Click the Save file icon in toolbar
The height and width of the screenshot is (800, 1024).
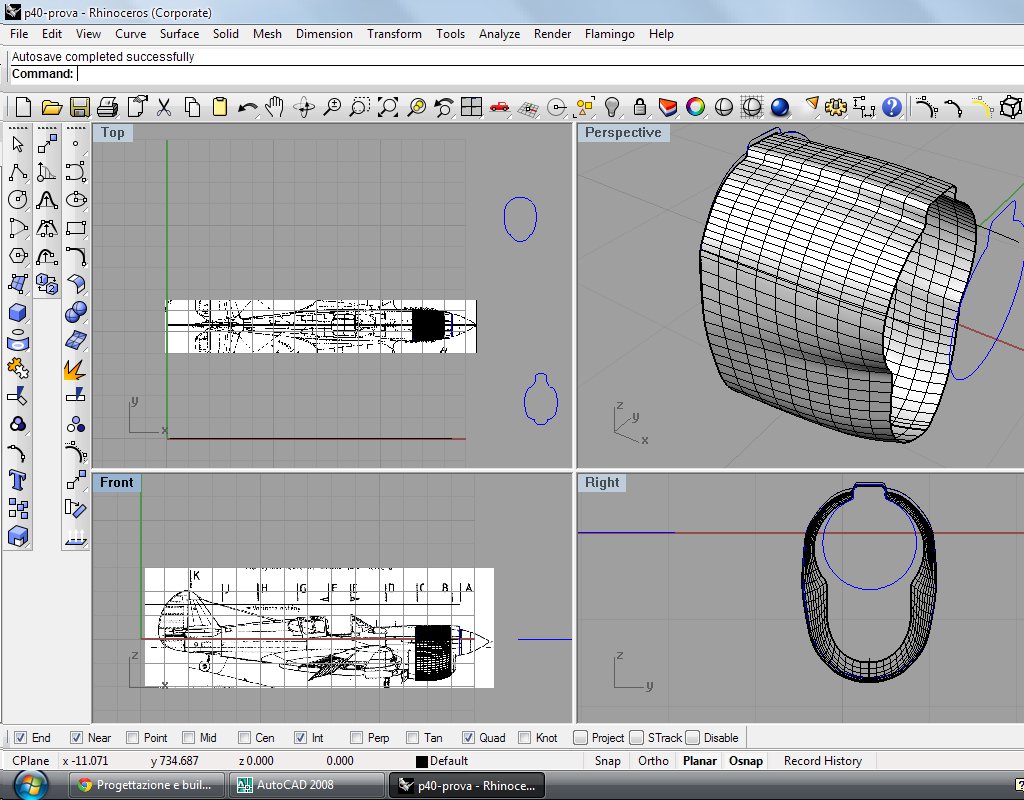80,107
